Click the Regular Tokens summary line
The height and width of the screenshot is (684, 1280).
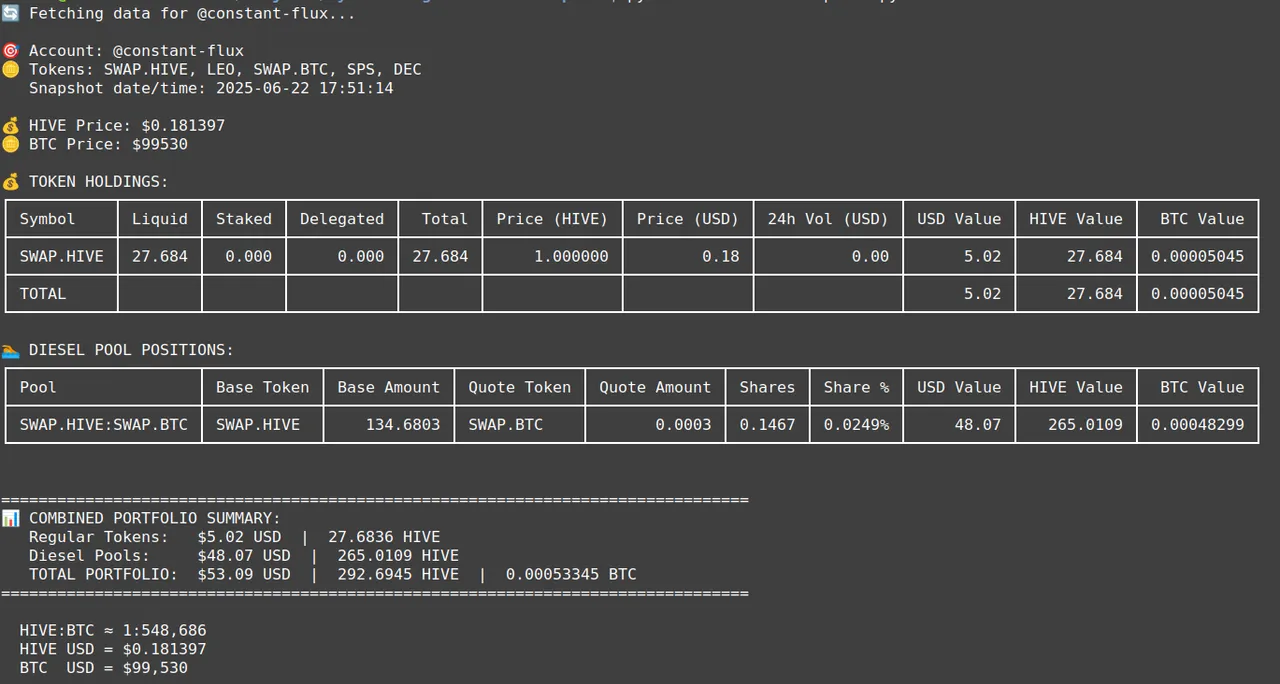pyautogui.click(x=234, y=537)
